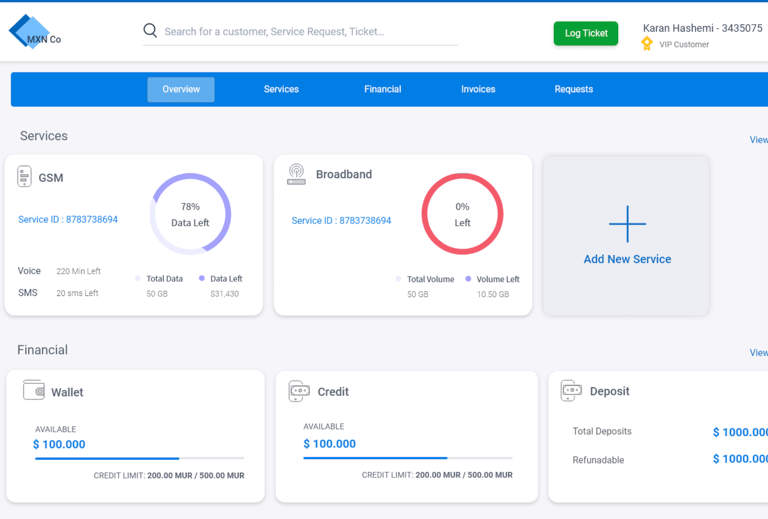Image resolution: width=768 pixels, height=519 pixels.
Task: Open GSM Service ID 8783738694 link
Action: pyautogui.click(x=68, y=219)
